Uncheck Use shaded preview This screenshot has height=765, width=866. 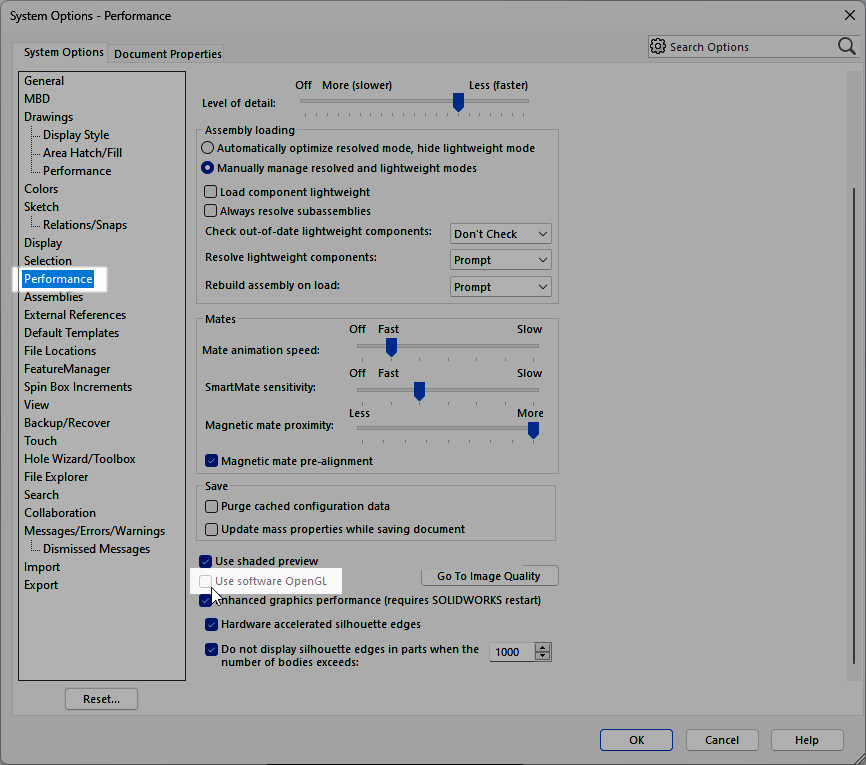(205, 561)
